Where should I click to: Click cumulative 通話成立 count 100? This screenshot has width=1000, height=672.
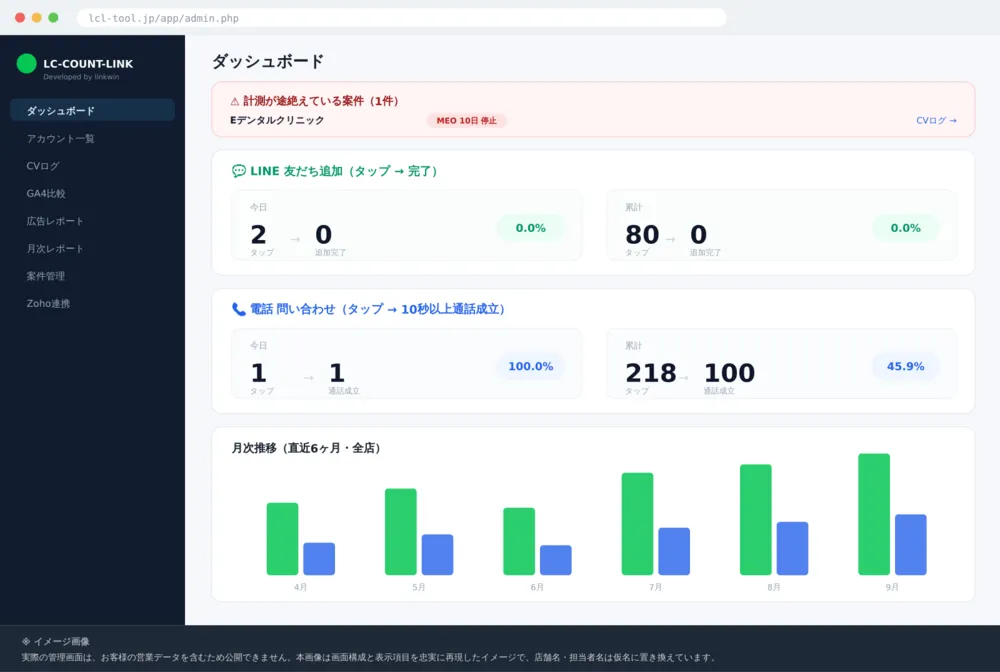tap(729, 373)
